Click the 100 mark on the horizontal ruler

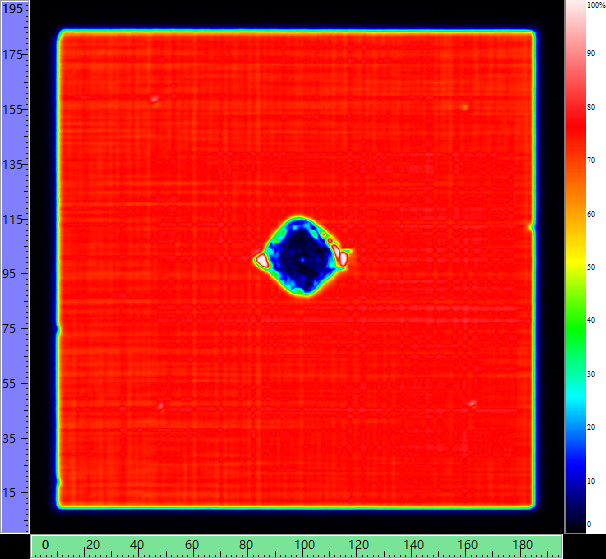[301, 547]
